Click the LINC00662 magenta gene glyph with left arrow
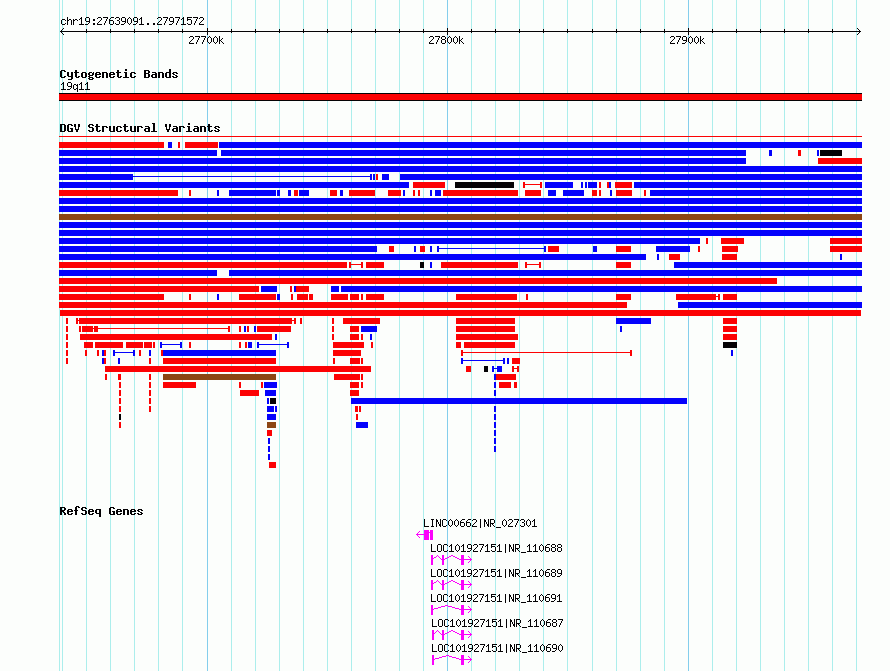Viewport: 890px width, 671px height. click(x=425, y=535)
